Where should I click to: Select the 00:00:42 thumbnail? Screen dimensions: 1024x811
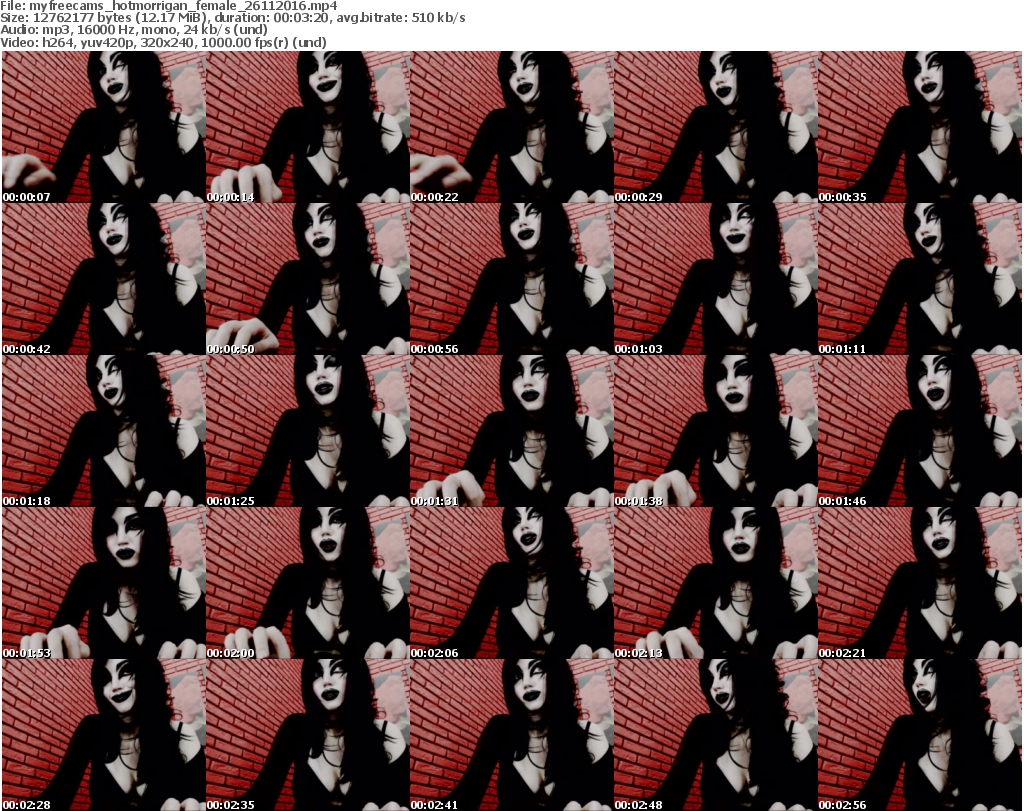tap(103, 279)
